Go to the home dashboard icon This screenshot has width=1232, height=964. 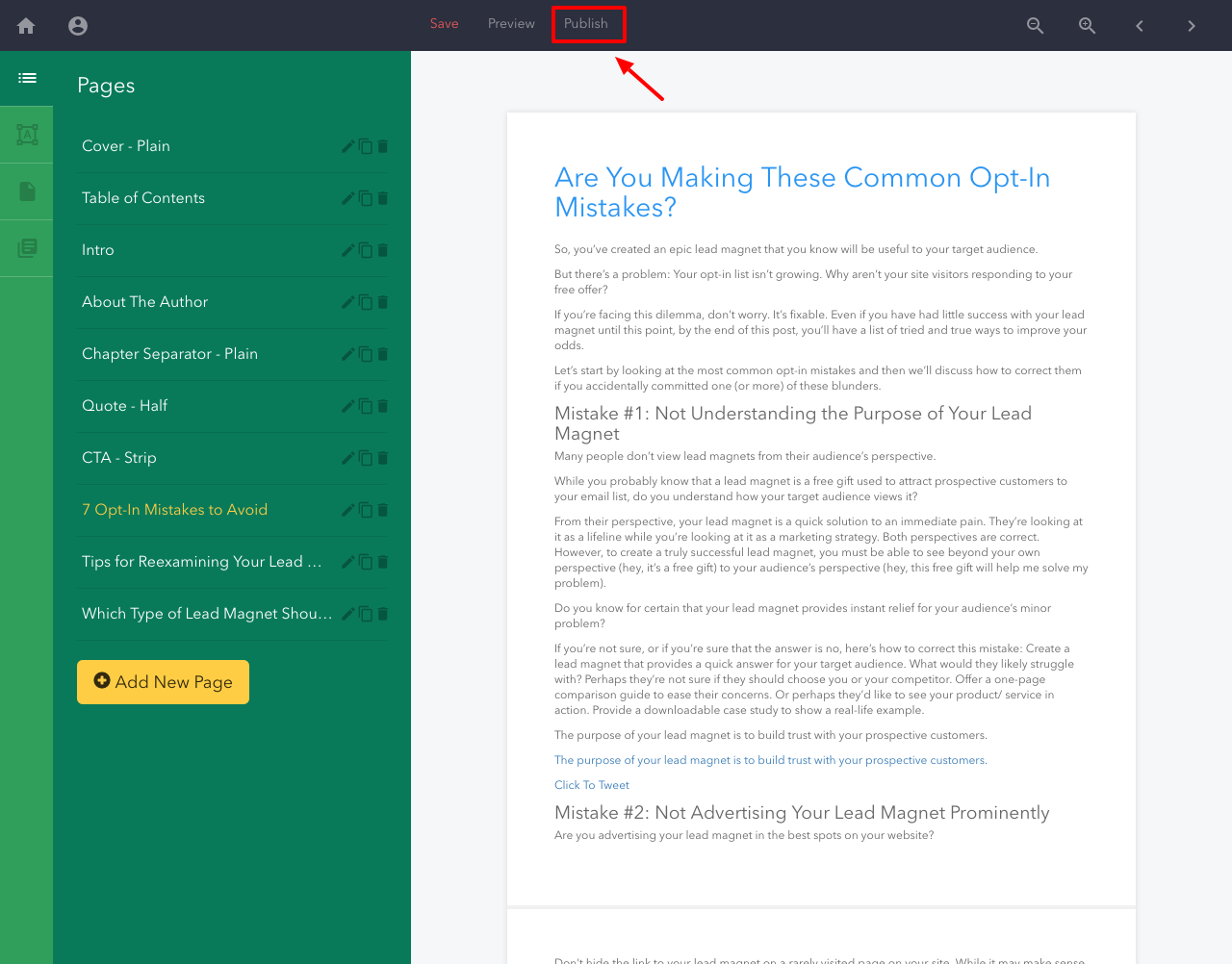(26, 26)
